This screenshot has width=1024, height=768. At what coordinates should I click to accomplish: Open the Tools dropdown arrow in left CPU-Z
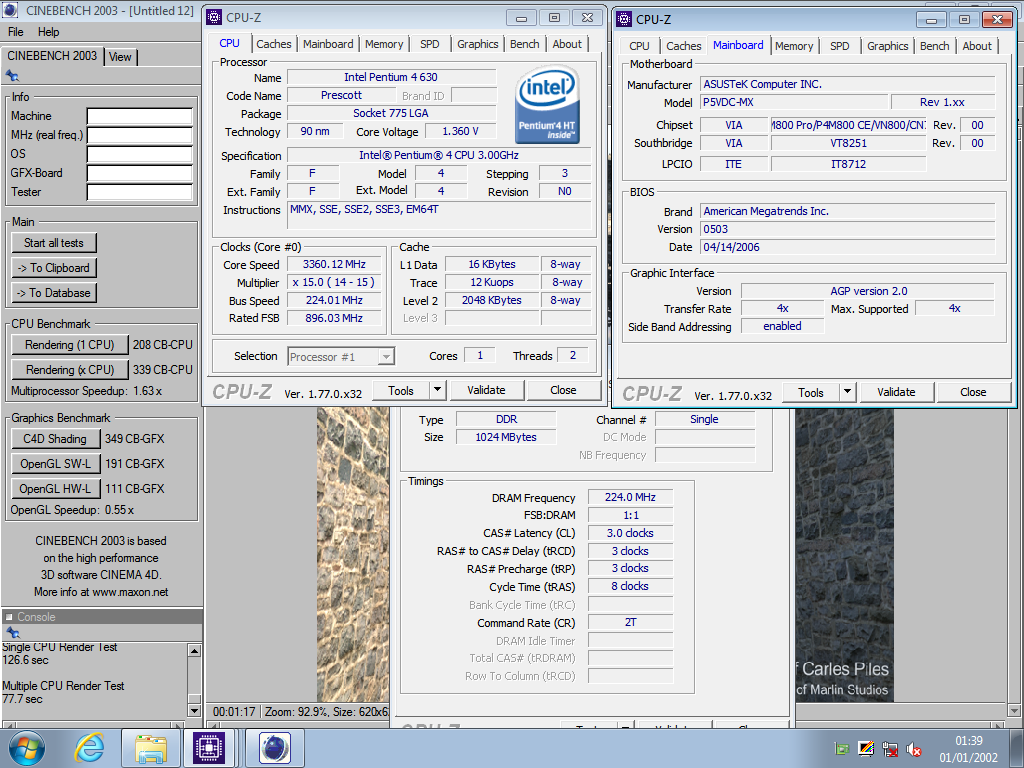pos(438,390)
